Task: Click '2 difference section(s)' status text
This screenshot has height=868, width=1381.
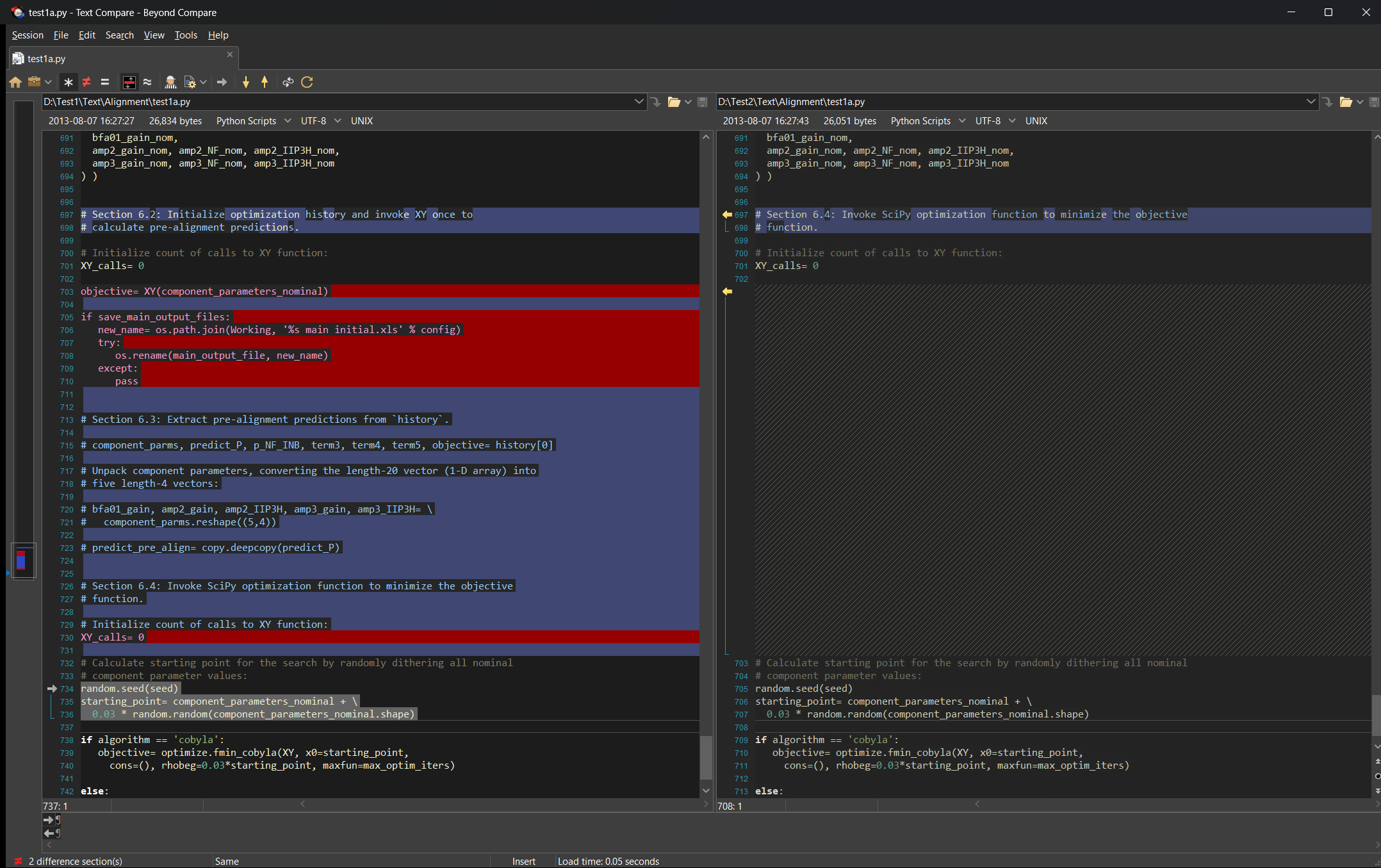Action: [x=76, y=862]
